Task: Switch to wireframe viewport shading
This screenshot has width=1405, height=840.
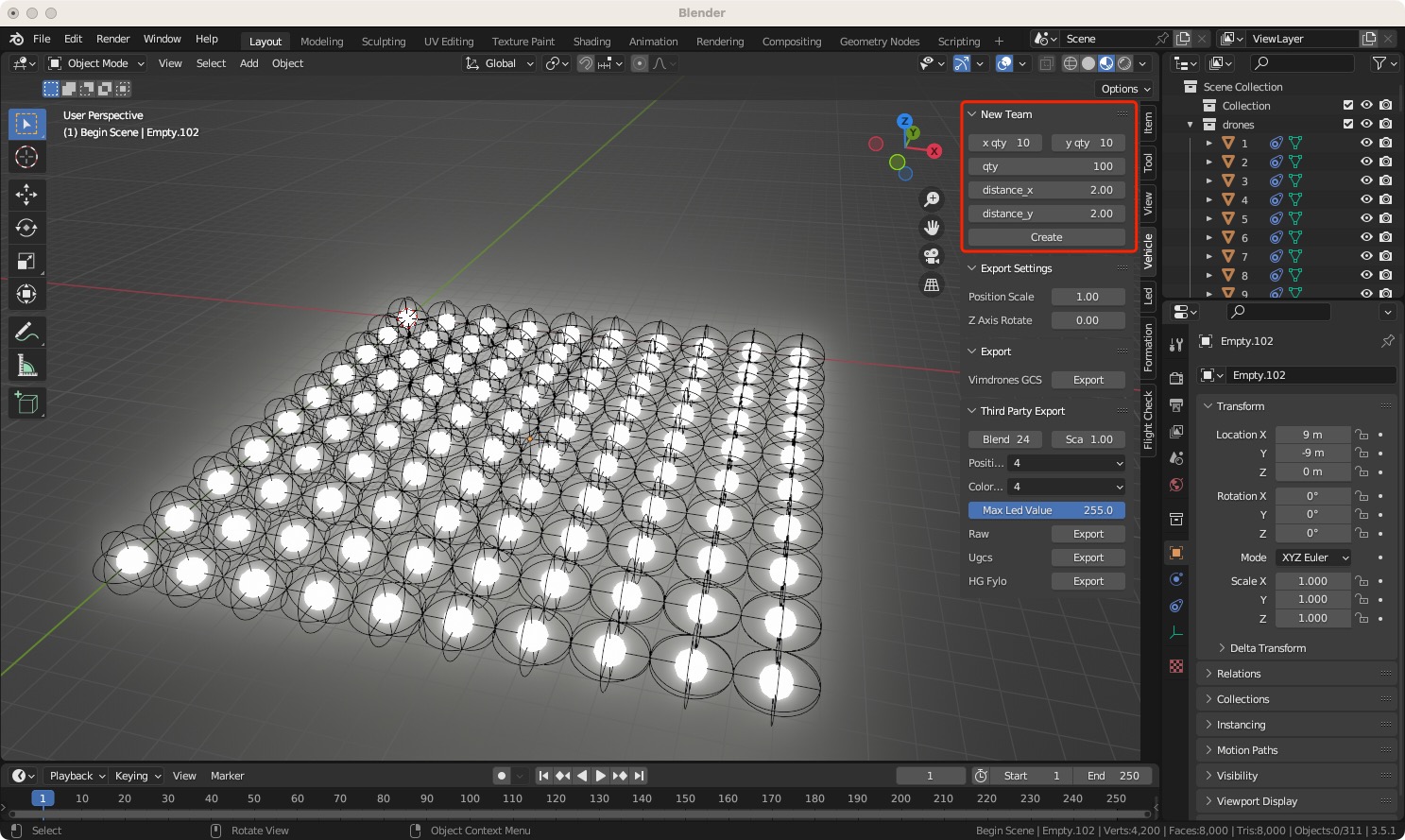Action: [1071, 63]
